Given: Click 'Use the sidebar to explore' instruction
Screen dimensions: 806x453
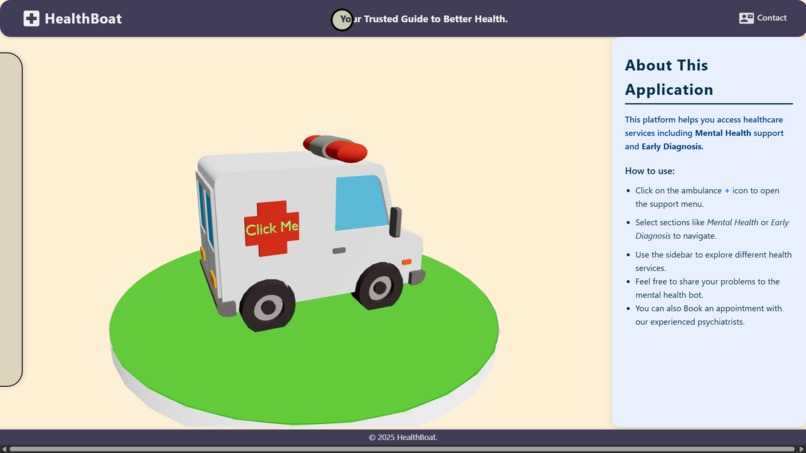Looking at the screenshot, I should click(713, 261).
